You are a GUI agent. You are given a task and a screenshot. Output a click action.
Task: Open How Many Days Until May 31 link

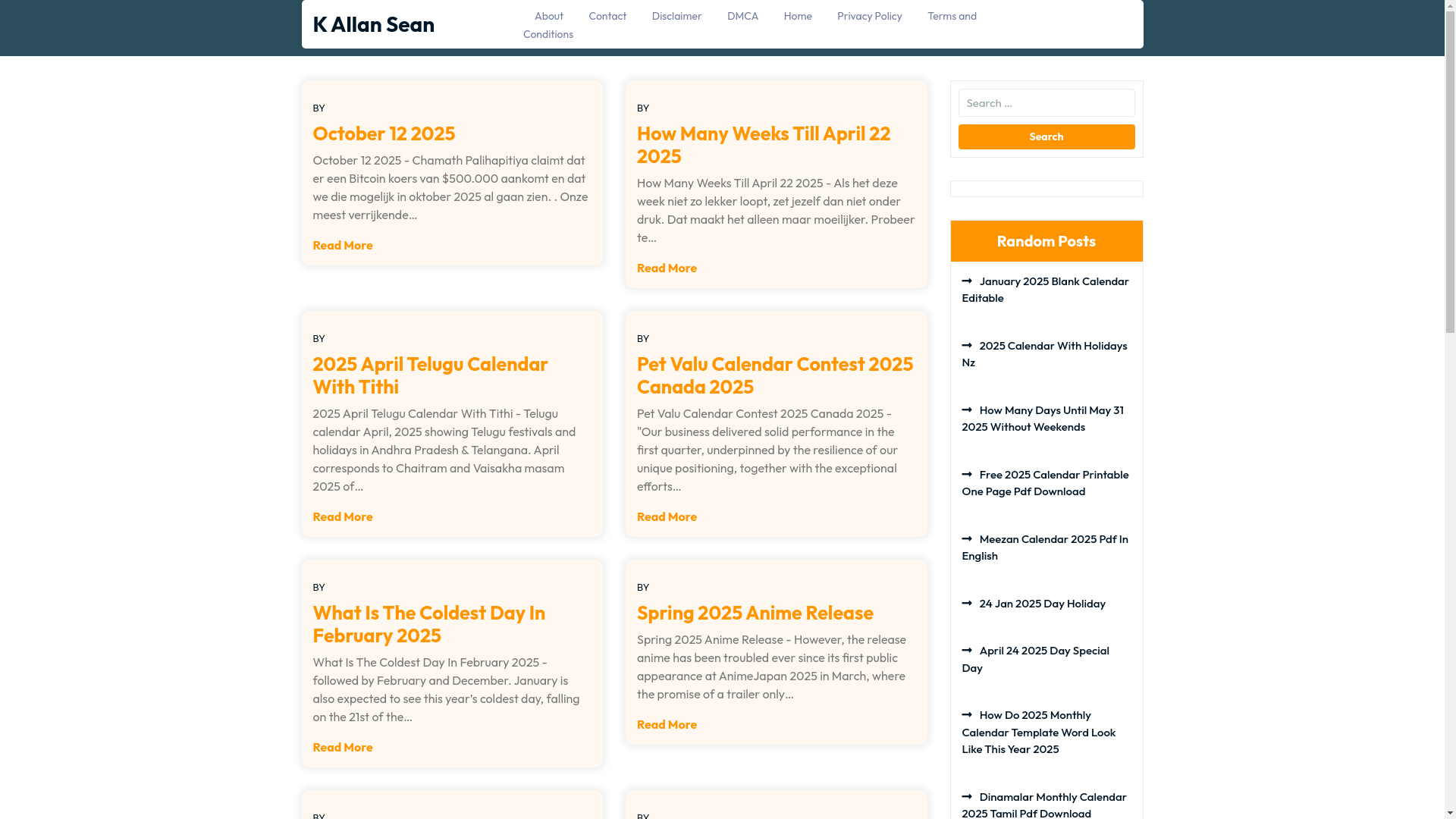(x=1042, y=419)
